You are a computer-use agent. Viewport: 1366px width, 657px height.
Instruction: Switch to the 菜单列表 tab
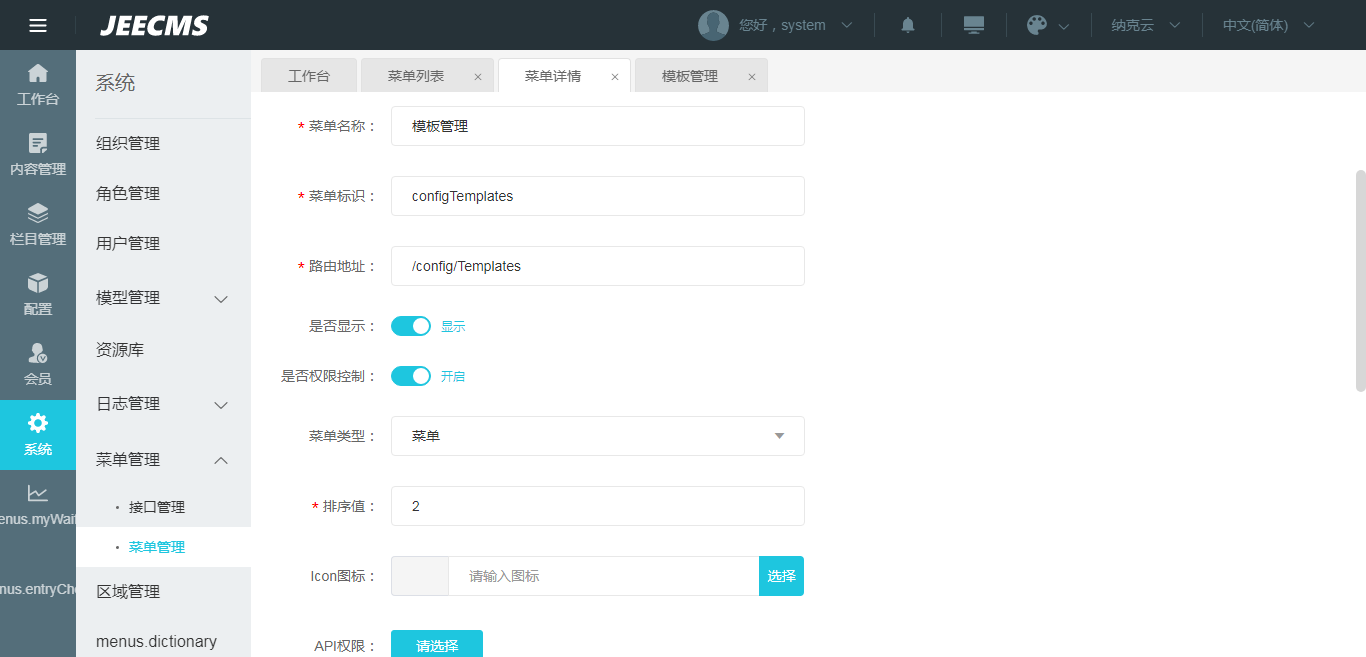(x=416, y=76)
